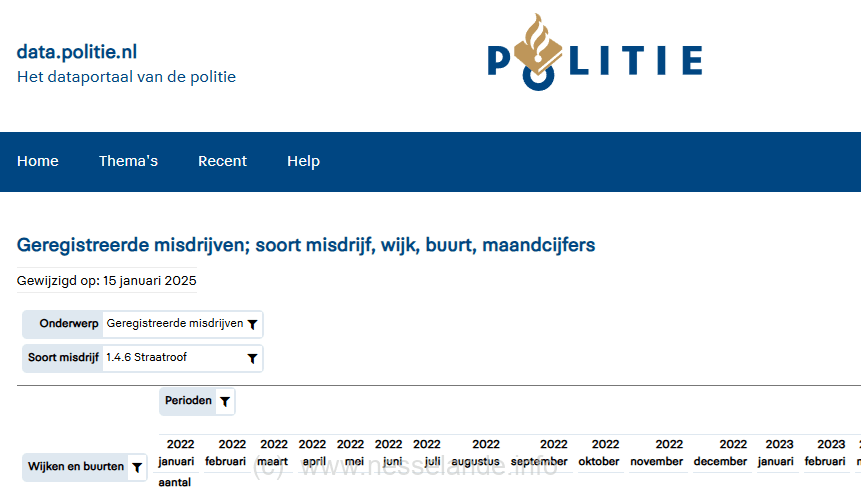This screenshot has height=487, width=861.
Task: Expand the 1.4.6 Straatroof selection
Action: [182, 358]
